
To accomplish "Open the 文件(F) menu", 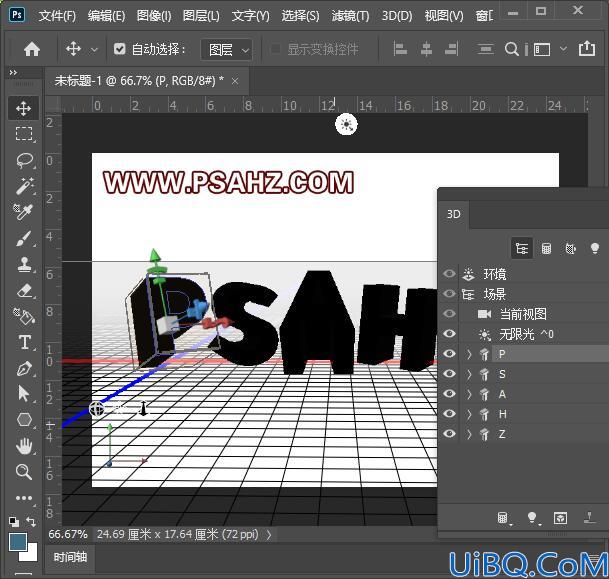I will (57, 16).
